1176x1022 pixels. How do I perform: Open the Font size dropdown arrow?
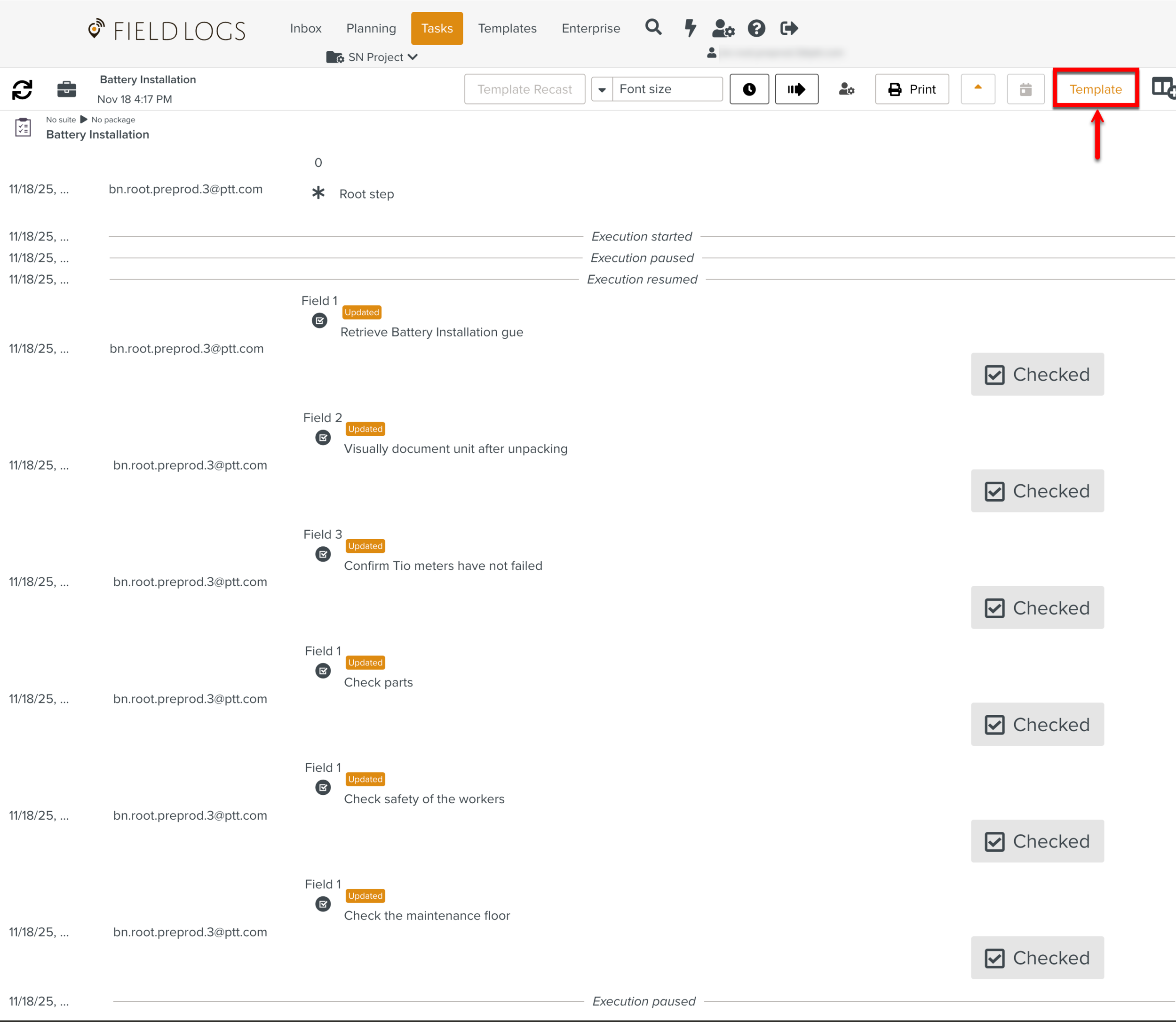tap(602, 89)
